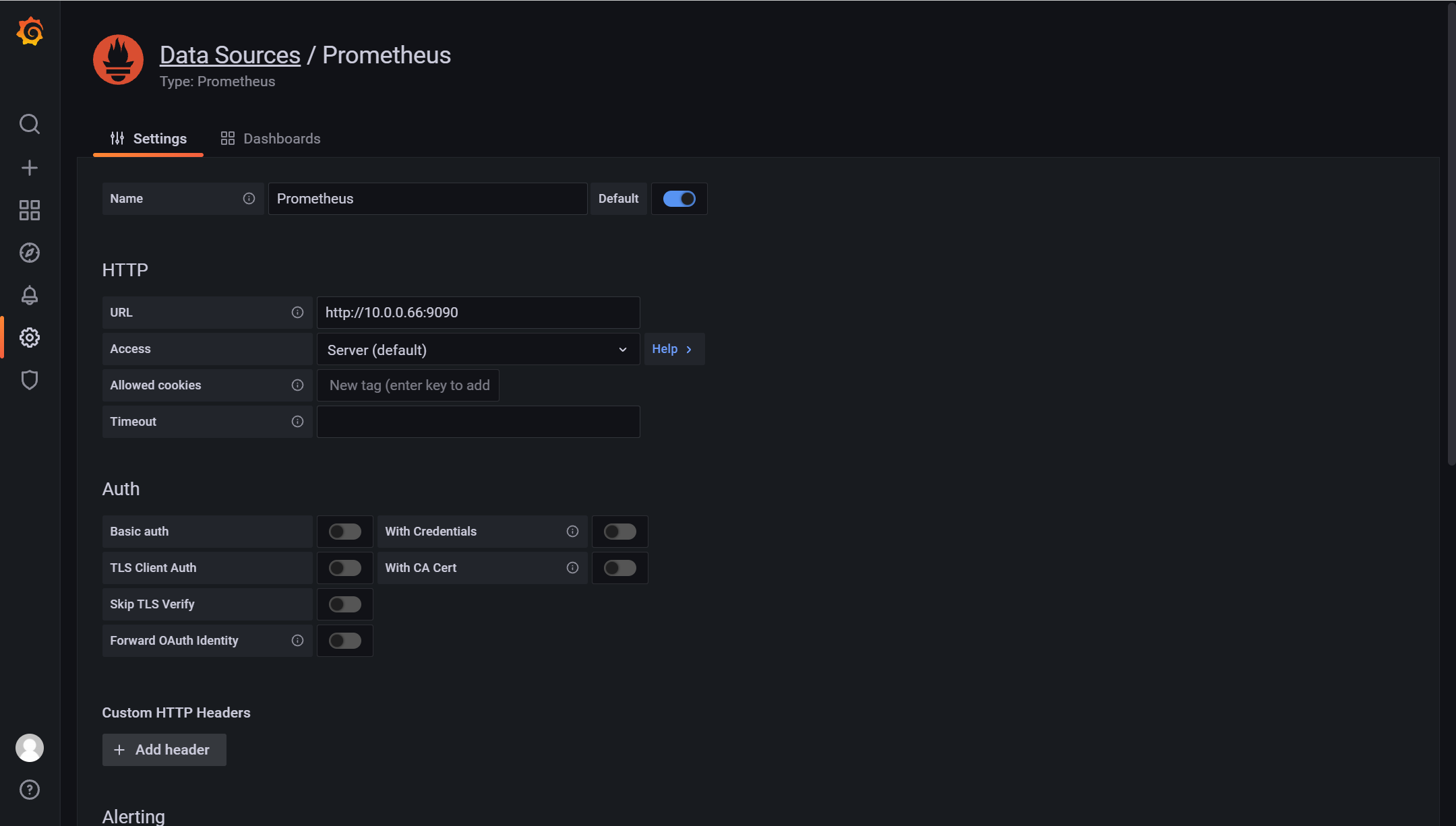Open the Dashboards grid icon in sidebar

30,210
